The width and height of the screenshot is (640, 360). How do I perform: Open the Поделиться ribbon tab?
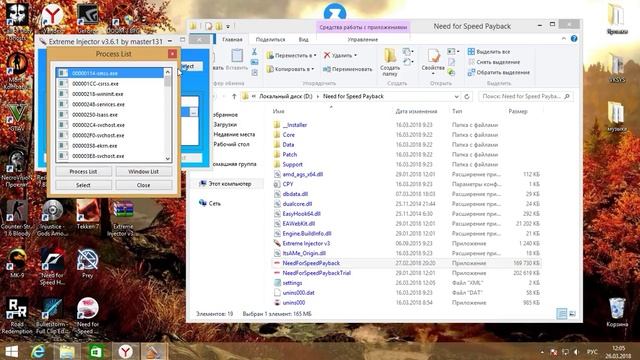pos(270,39)
